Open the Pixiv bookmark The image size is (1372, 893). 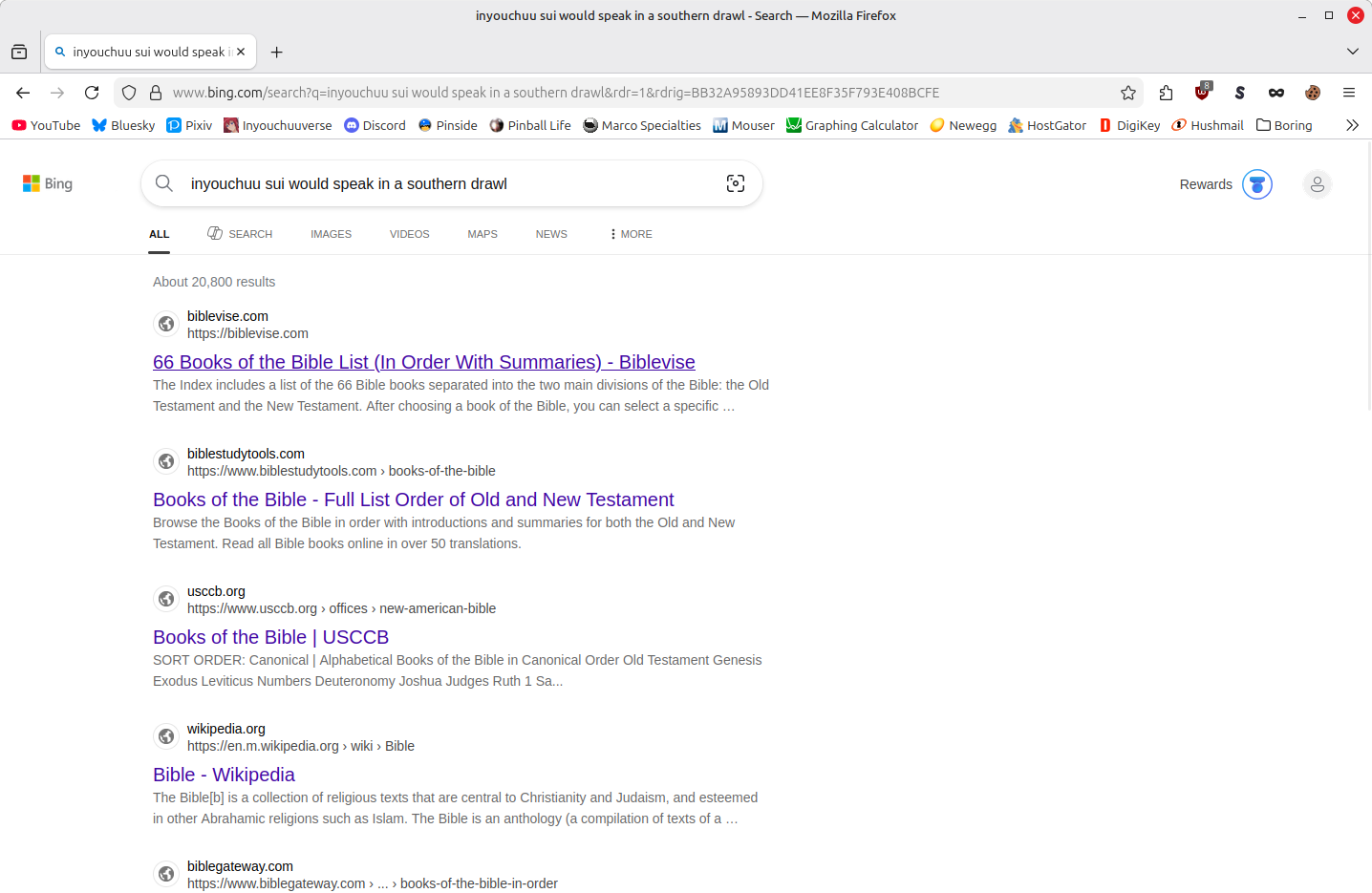(x=189, y=125)
